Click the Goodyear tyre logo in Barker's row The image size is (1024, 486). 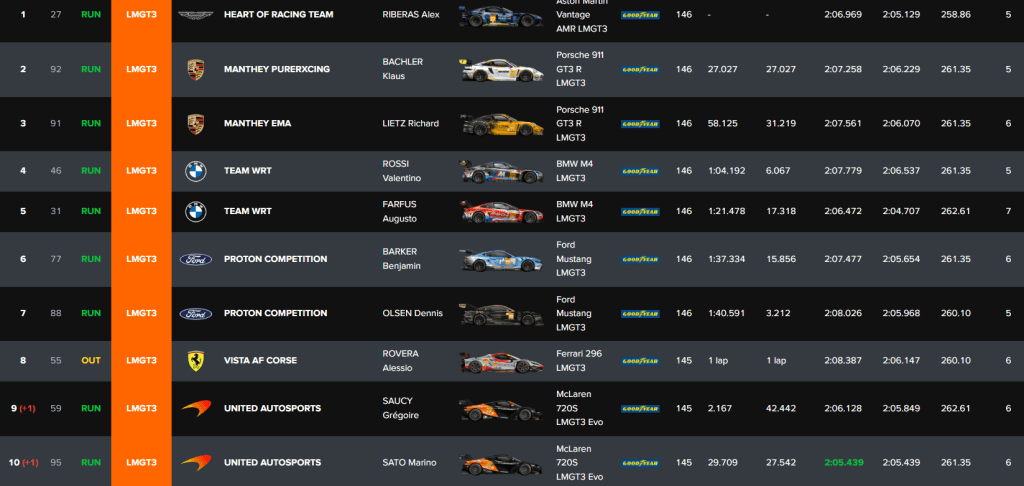pos(640,259)
